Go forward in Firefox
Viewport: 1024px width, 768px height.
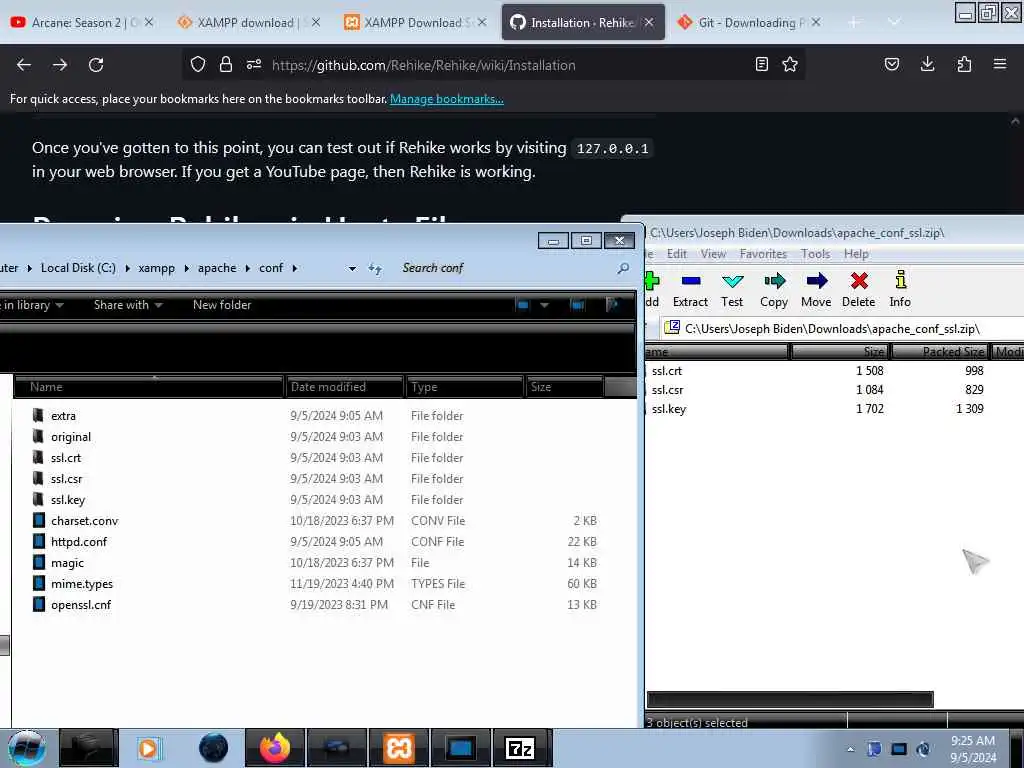click(60, 65)
